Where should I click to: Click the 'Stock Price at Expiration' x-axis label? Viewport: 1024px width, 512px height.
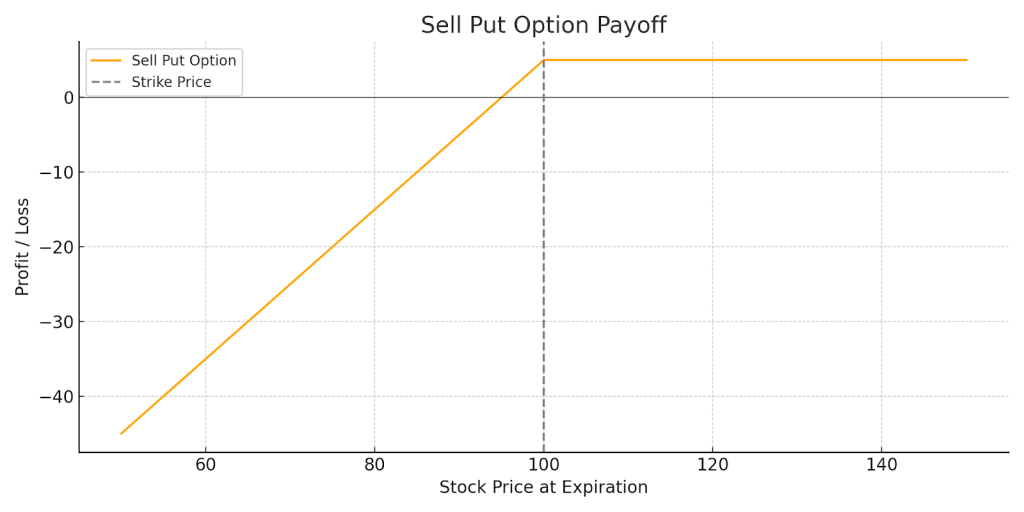543,488
